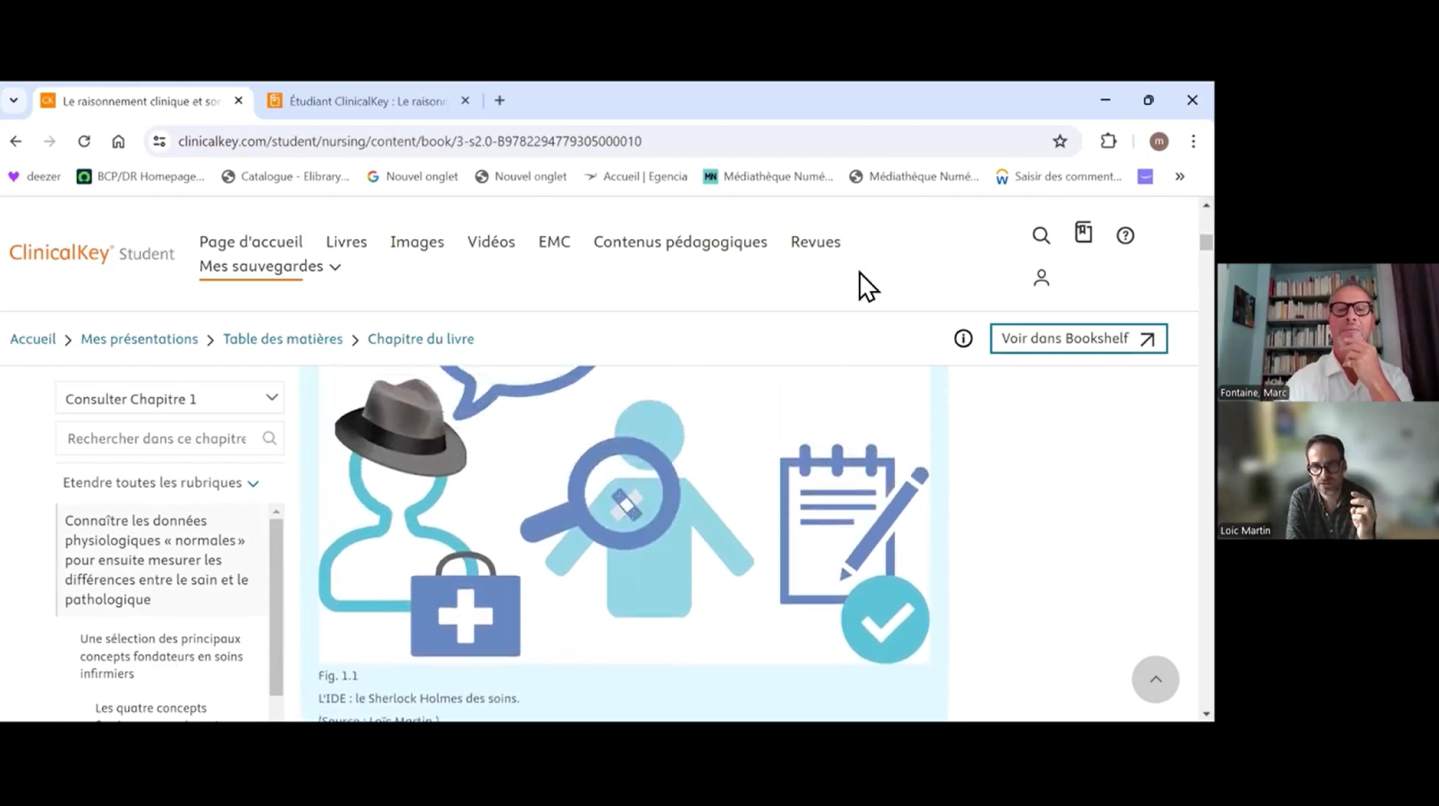The image size is (1439, 806).
Task: Open the Images menu item
Action: (x=417, y=242)
